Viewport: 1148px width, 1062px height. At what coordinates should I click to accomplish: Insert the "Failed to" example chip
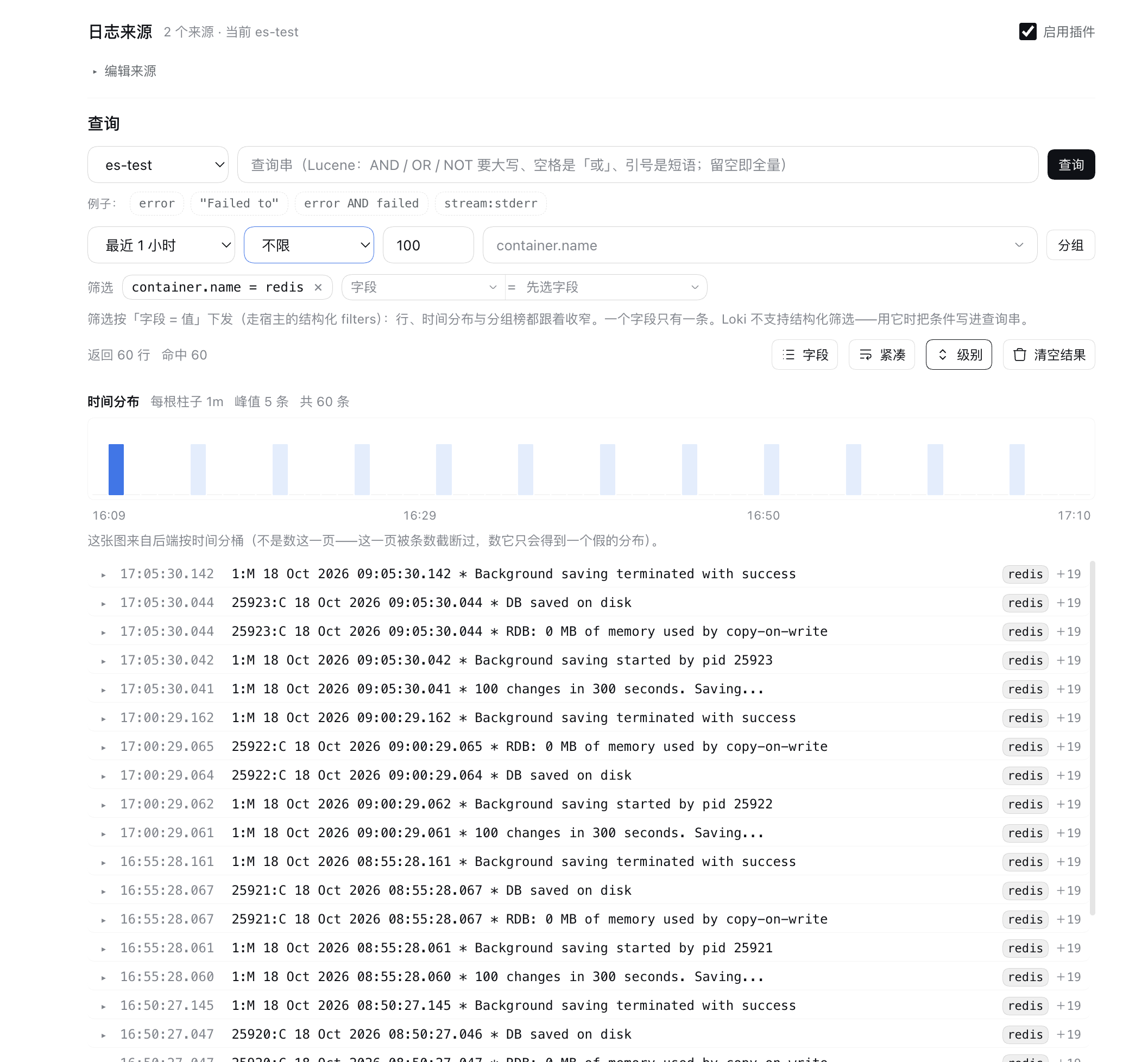click(238, 204)
